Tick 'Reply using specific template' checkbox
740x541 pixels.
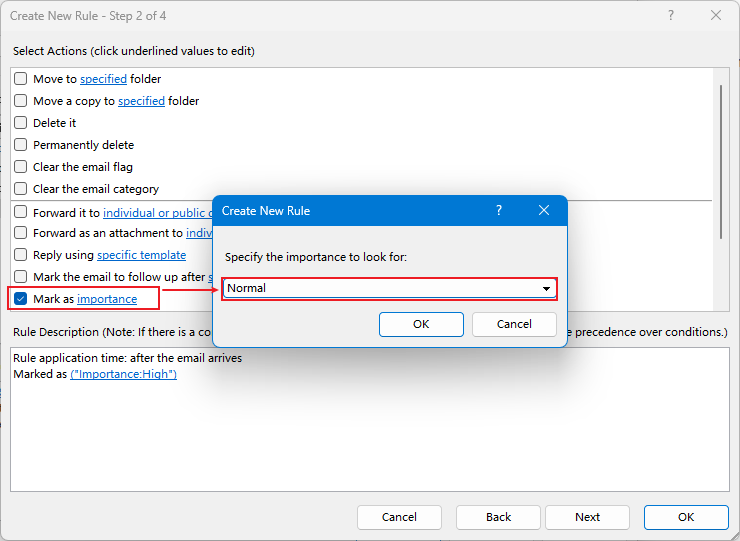click(21, 254)
